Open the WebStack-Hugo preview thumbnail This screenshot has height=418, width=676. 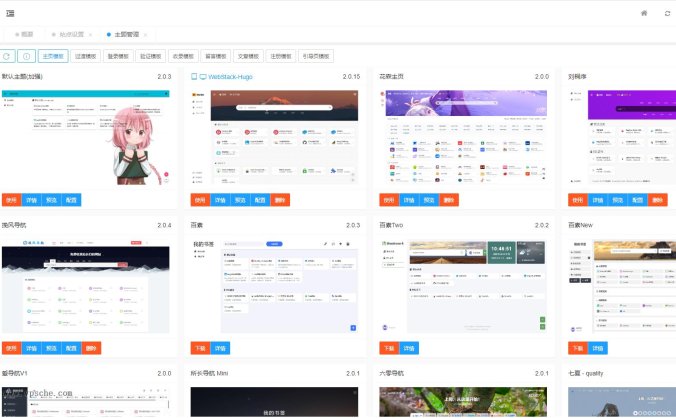click(x=274, y=137)
